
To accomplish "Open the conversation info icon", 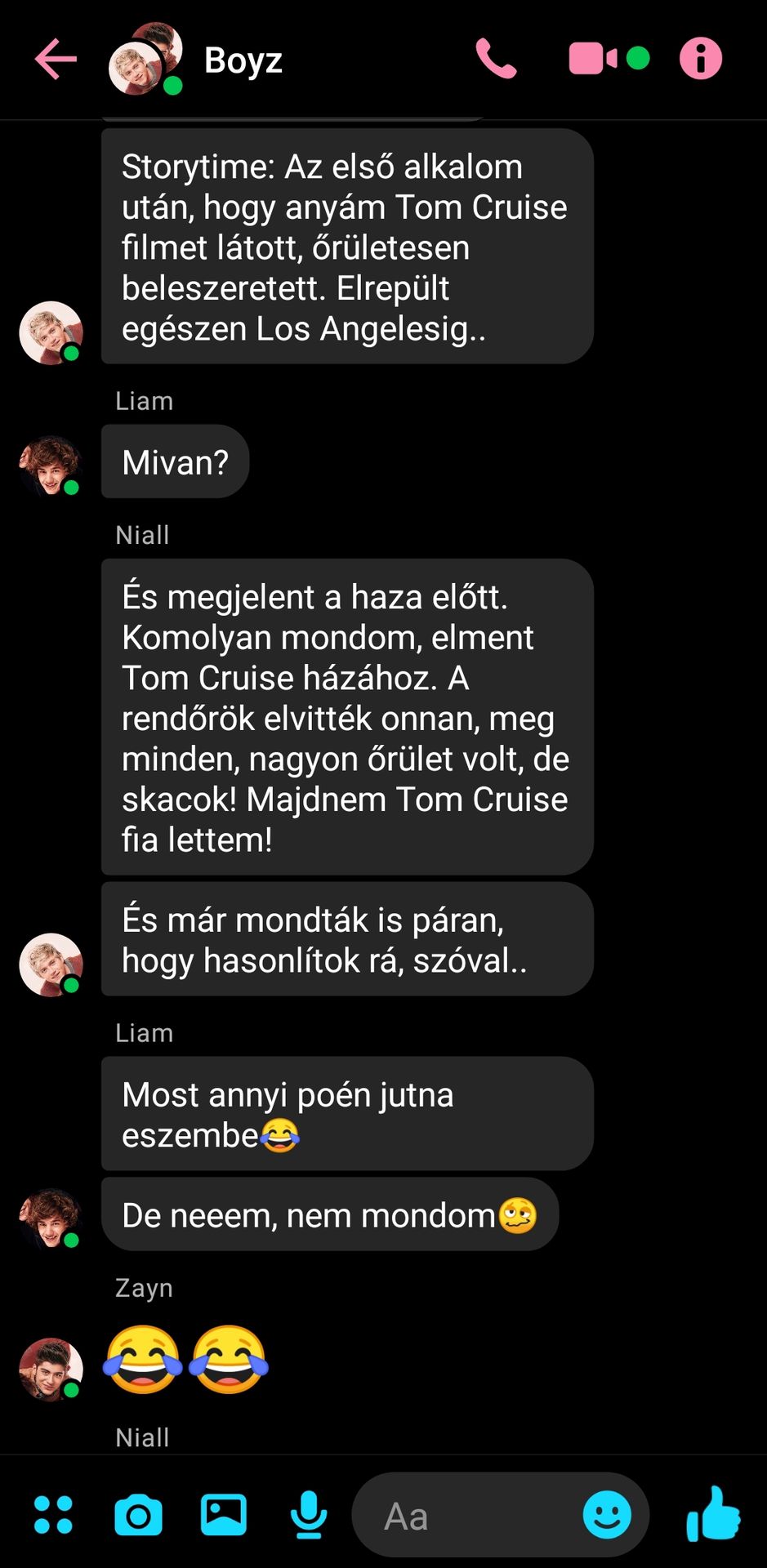I will [x=701, y=59].
